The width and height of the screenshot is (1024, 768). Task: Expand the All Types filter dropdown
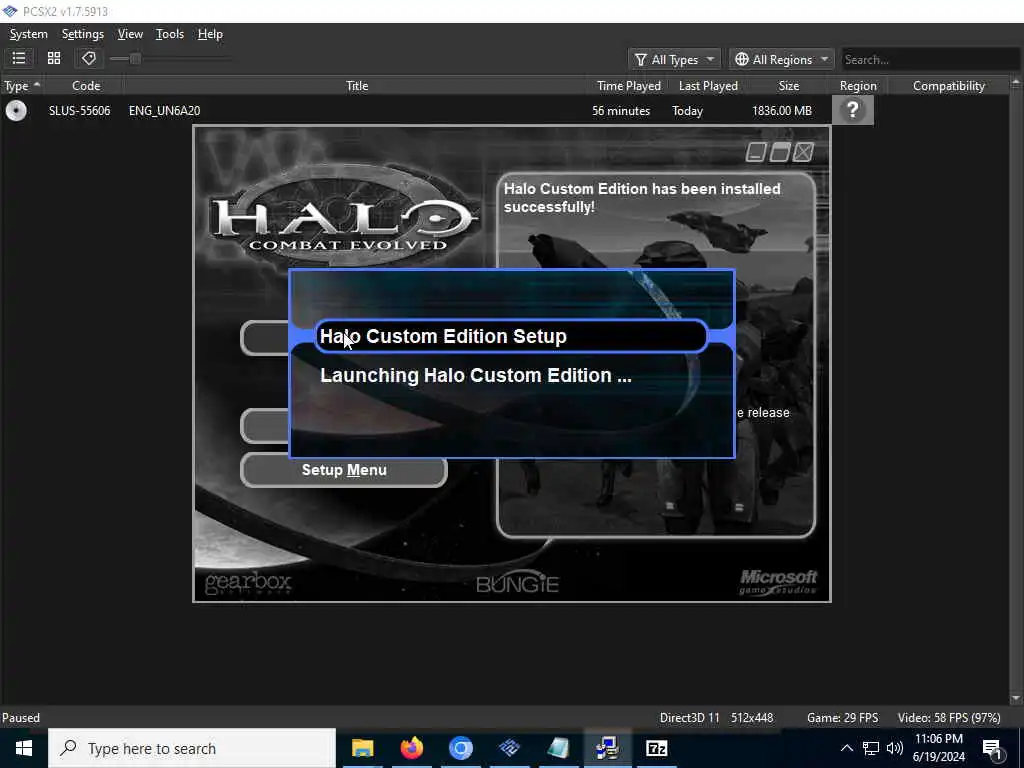click(x=674, y=59)
